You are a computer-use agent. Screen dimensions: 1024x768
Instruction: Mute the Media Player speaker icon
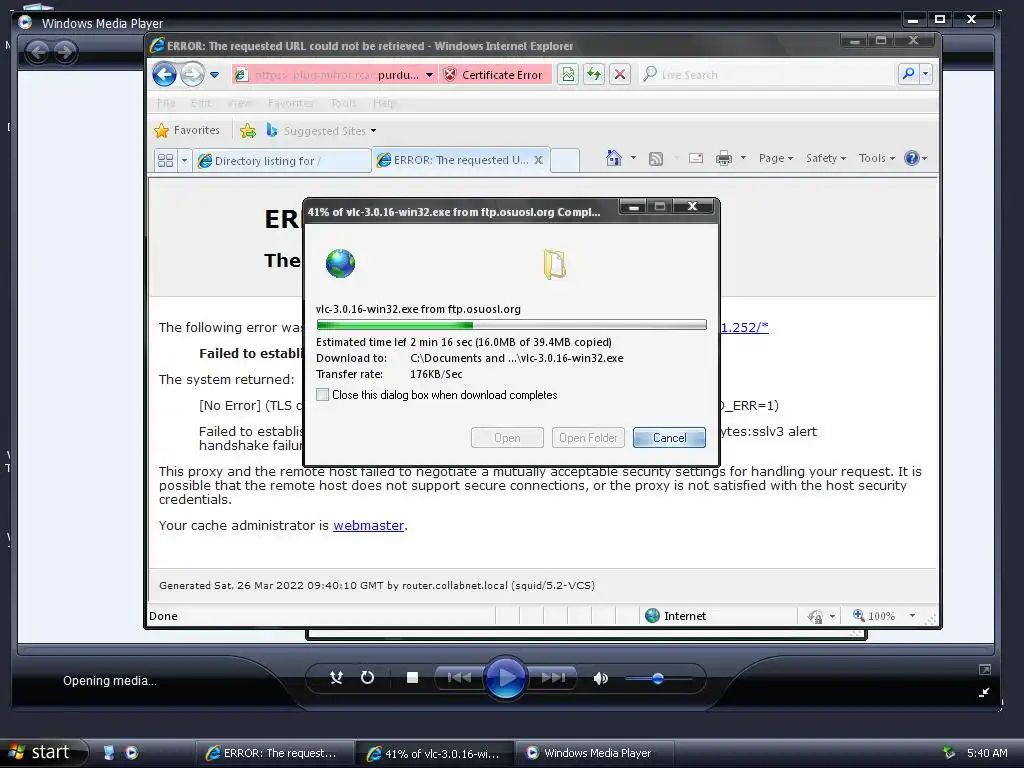pyautogui.click(x=600, y=678)
